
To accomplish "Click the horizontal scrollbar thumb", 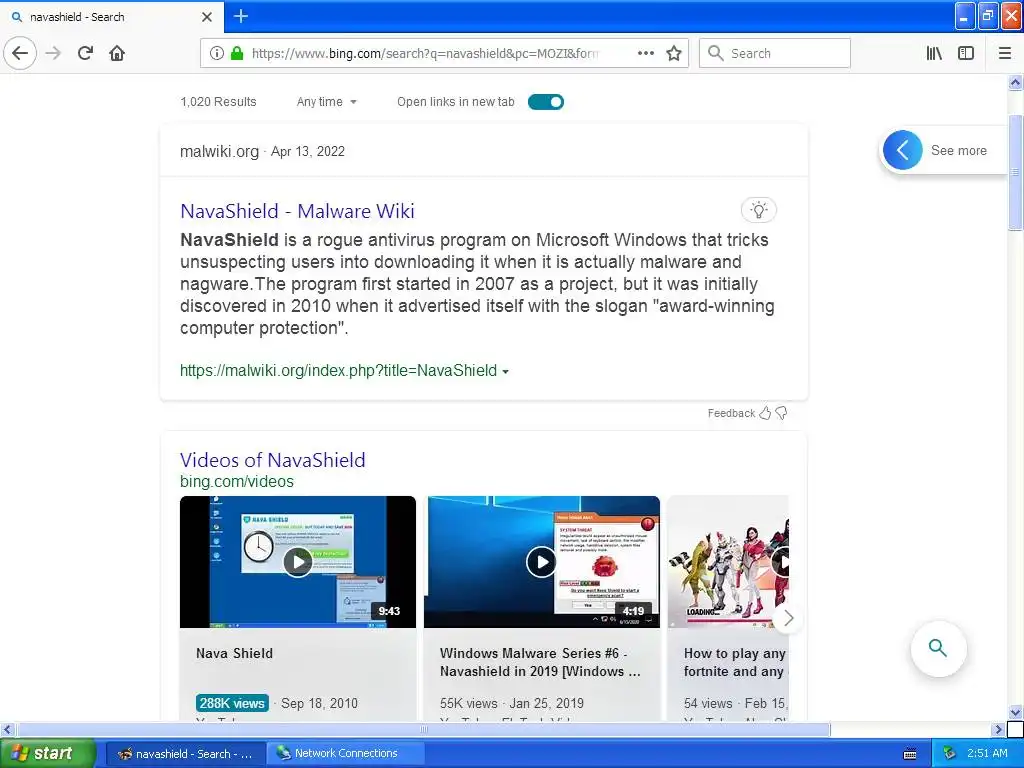I will click(x=423, y=729).
